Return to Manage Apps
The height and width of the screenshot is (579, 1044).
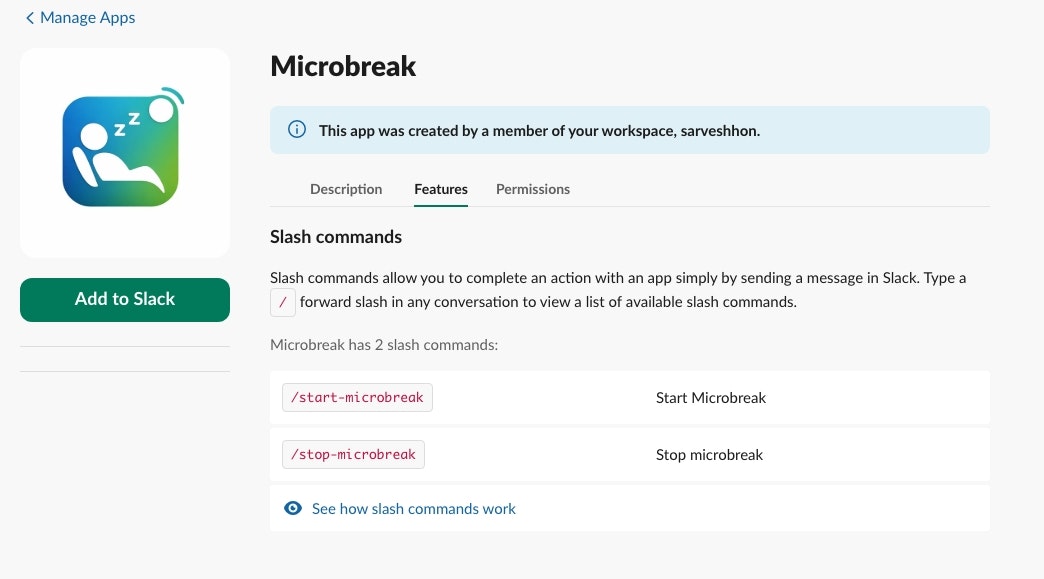coord(87,17)
